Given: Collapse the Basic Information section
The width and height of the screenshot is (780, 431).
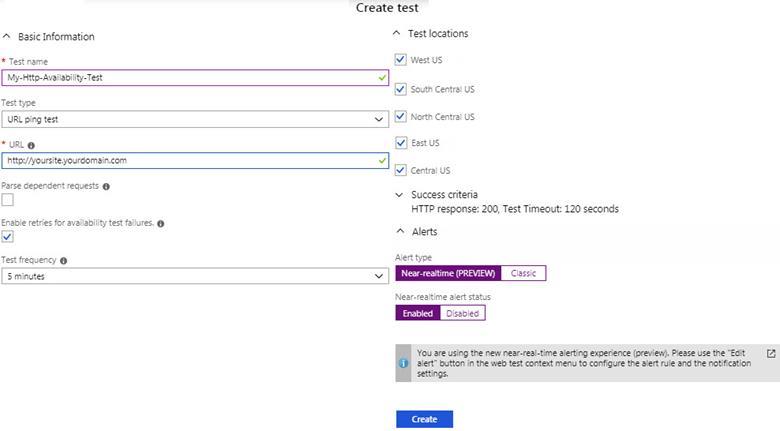Looking at the screenshot, I should (x=8, y=37).
